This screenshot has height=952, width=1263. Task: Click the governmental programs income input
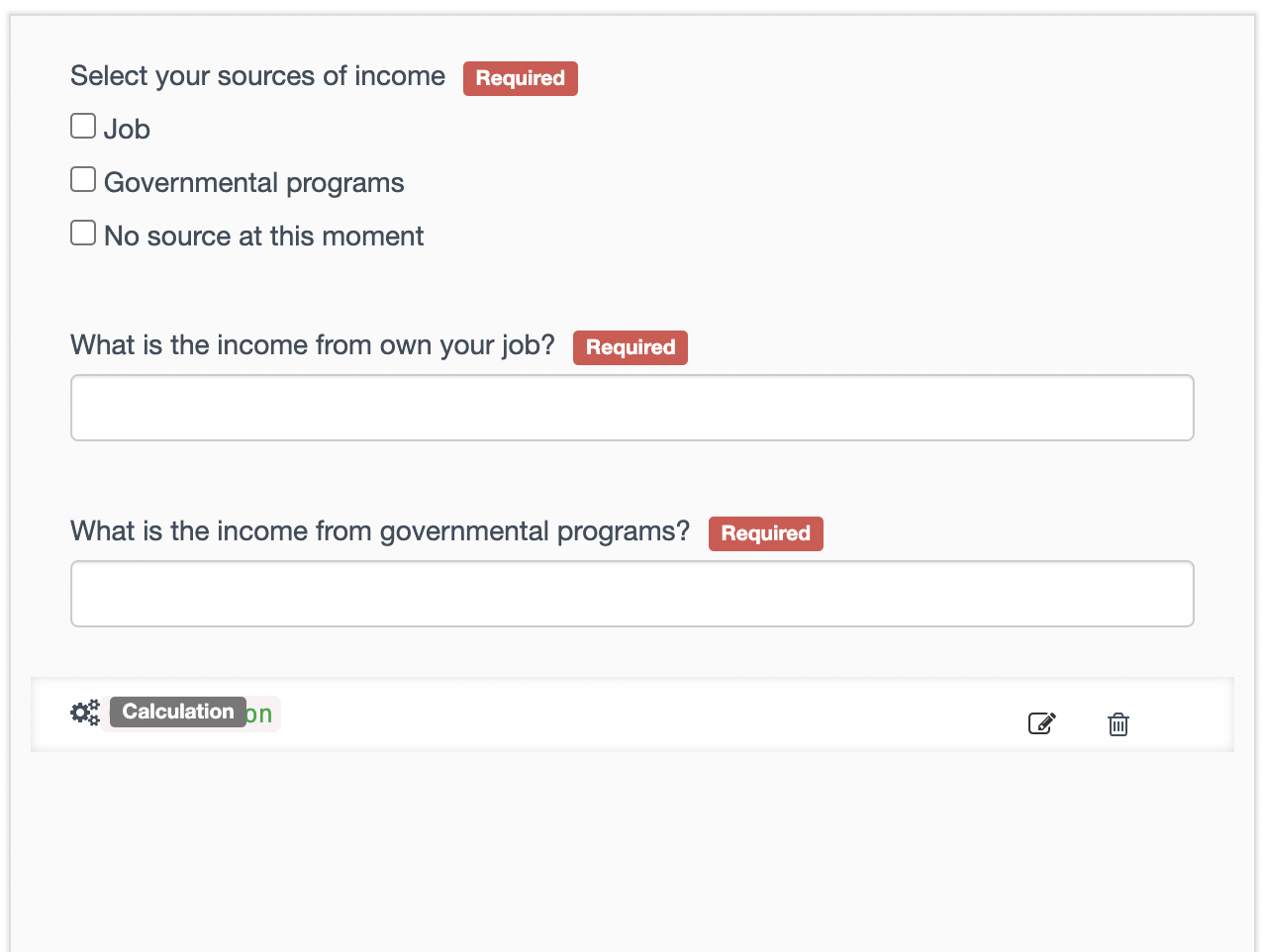(631, 594)
